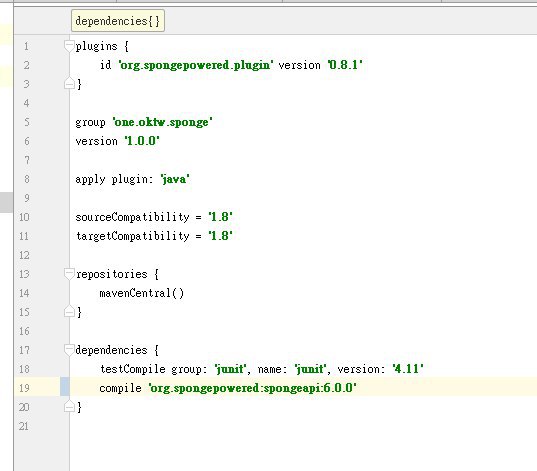Click 'org.spongepowered:spongeapi:6.0.0' dependency string
537x471 pixels.
(252, 388)
